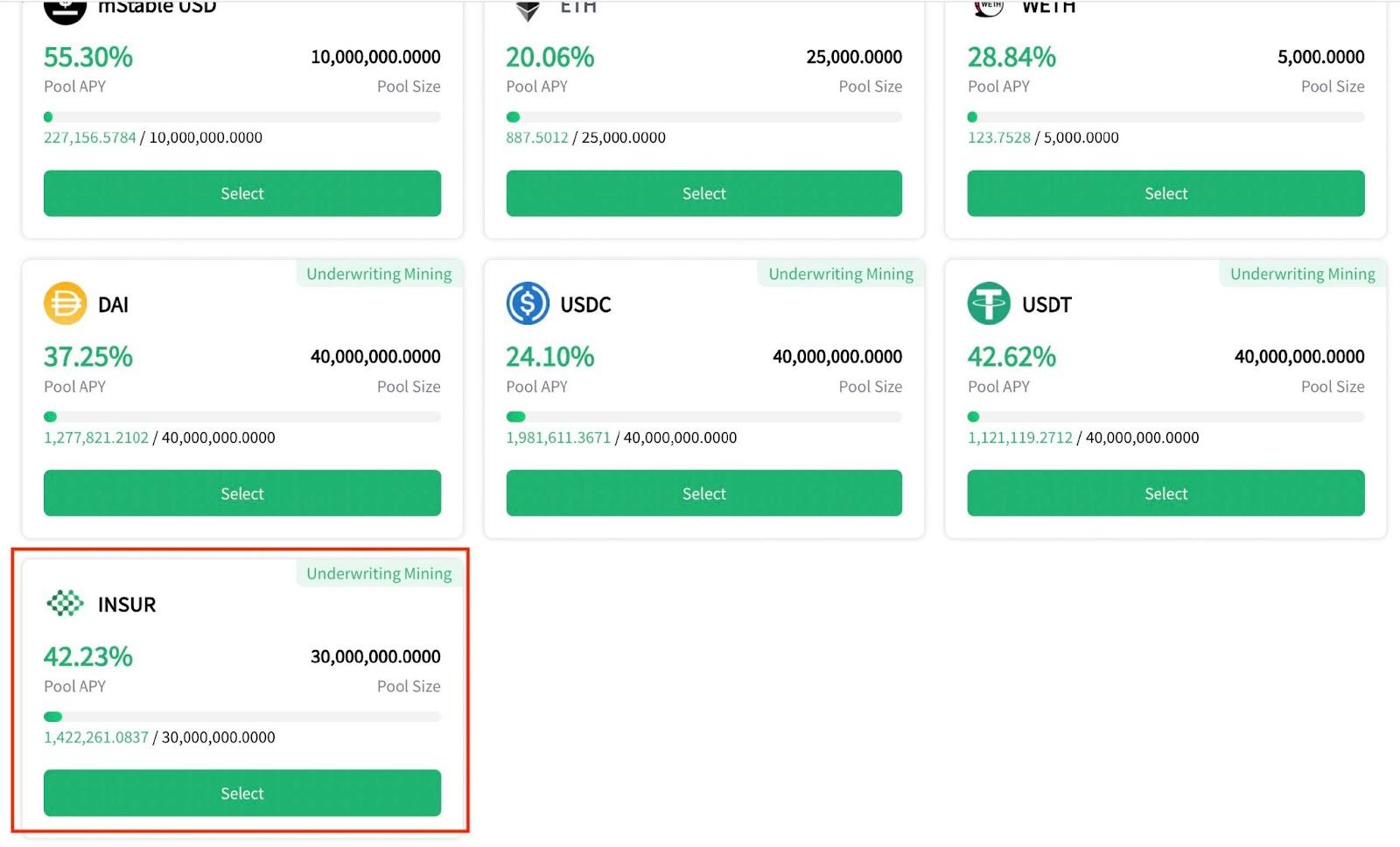Click the USDC pool progress bar

pos(703,416)
